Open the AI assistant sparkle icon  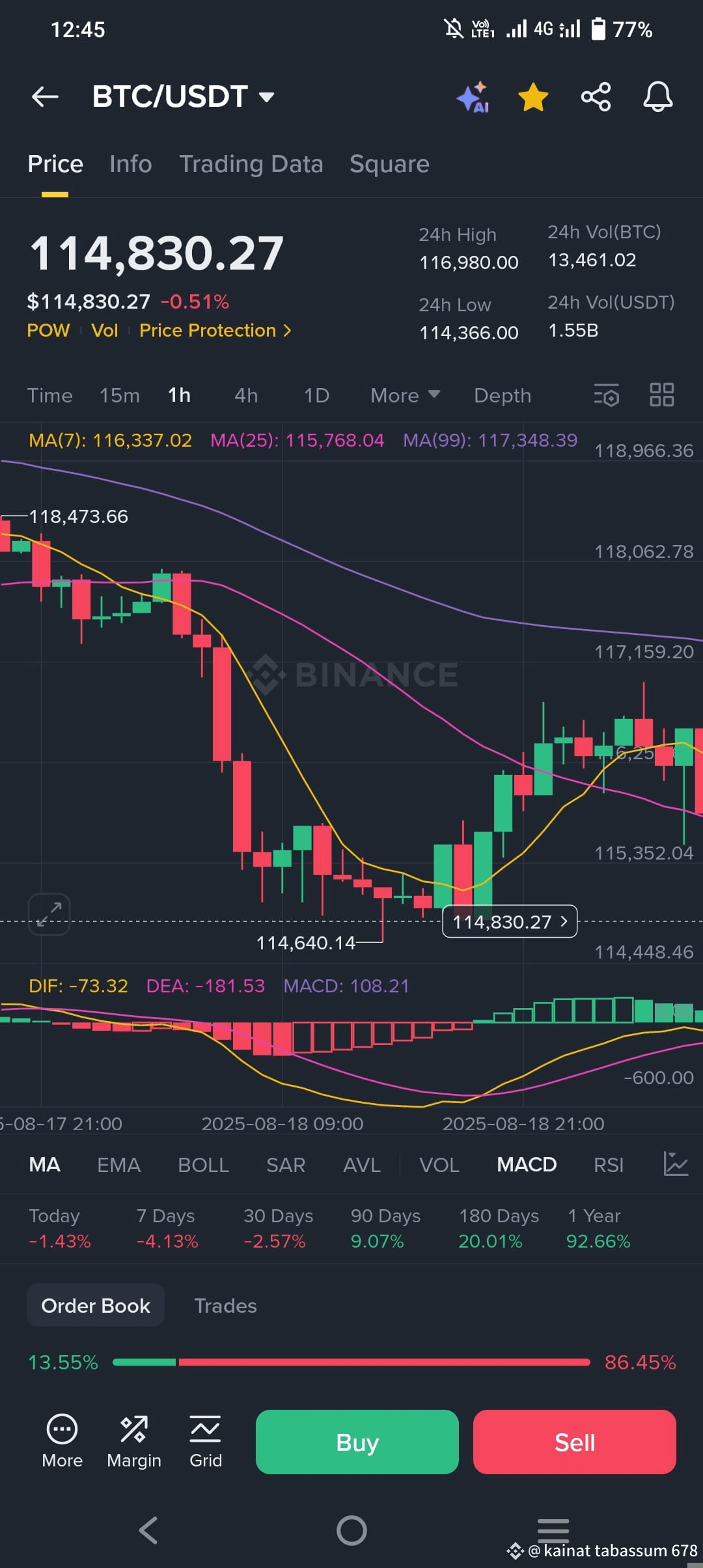point(473,97)
